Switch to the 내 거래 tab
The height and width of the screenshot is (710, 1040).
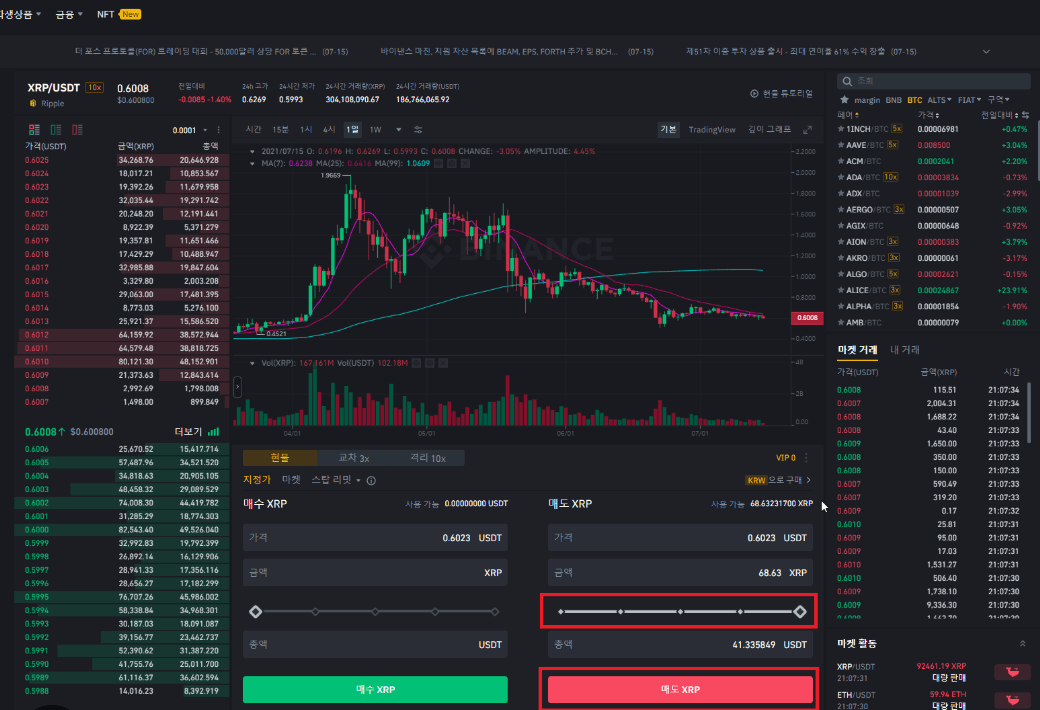click(x=905, y=350)
